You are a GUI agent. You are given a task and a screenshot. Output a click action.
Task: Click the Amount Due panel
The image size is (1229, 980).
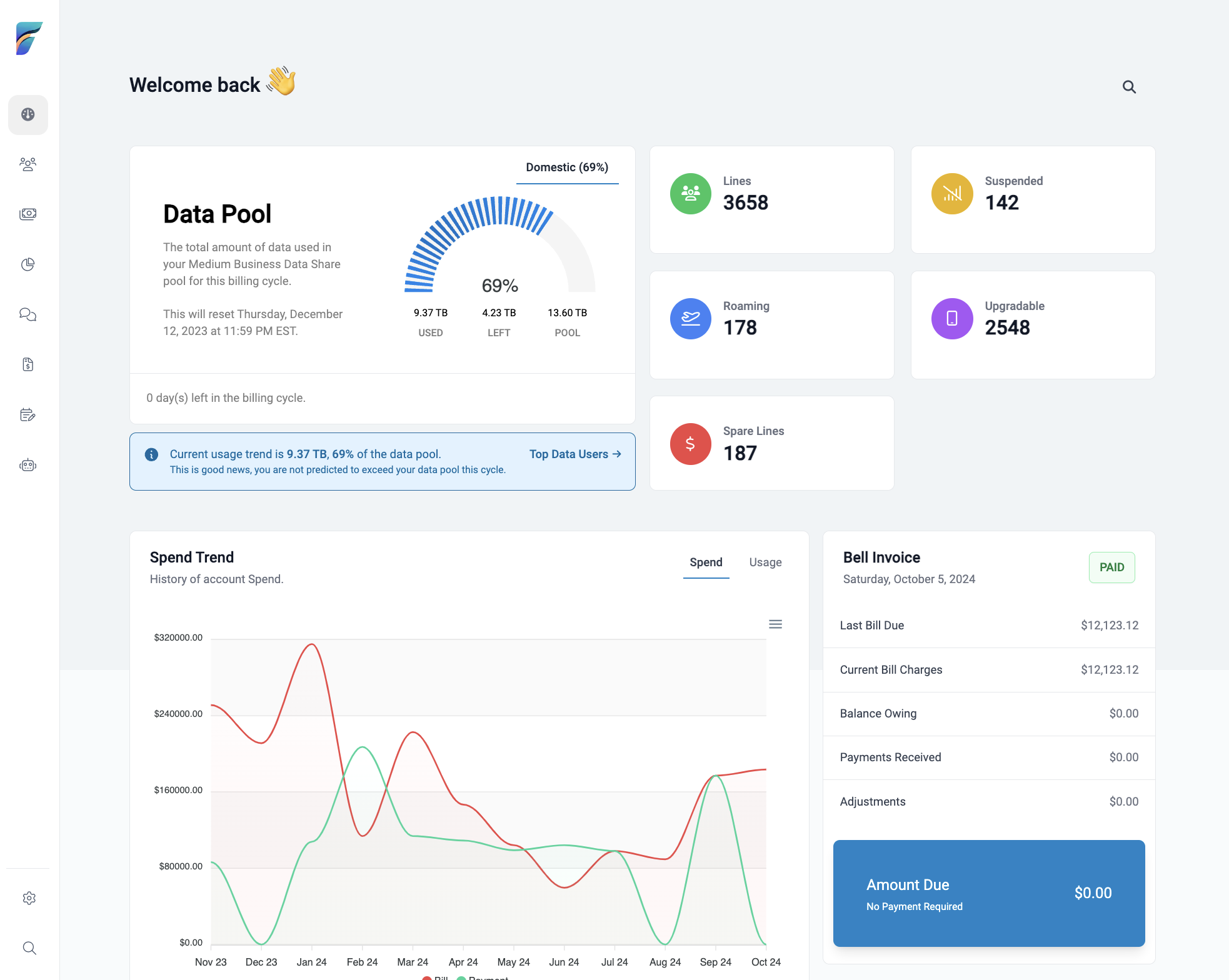pos(989,893)
